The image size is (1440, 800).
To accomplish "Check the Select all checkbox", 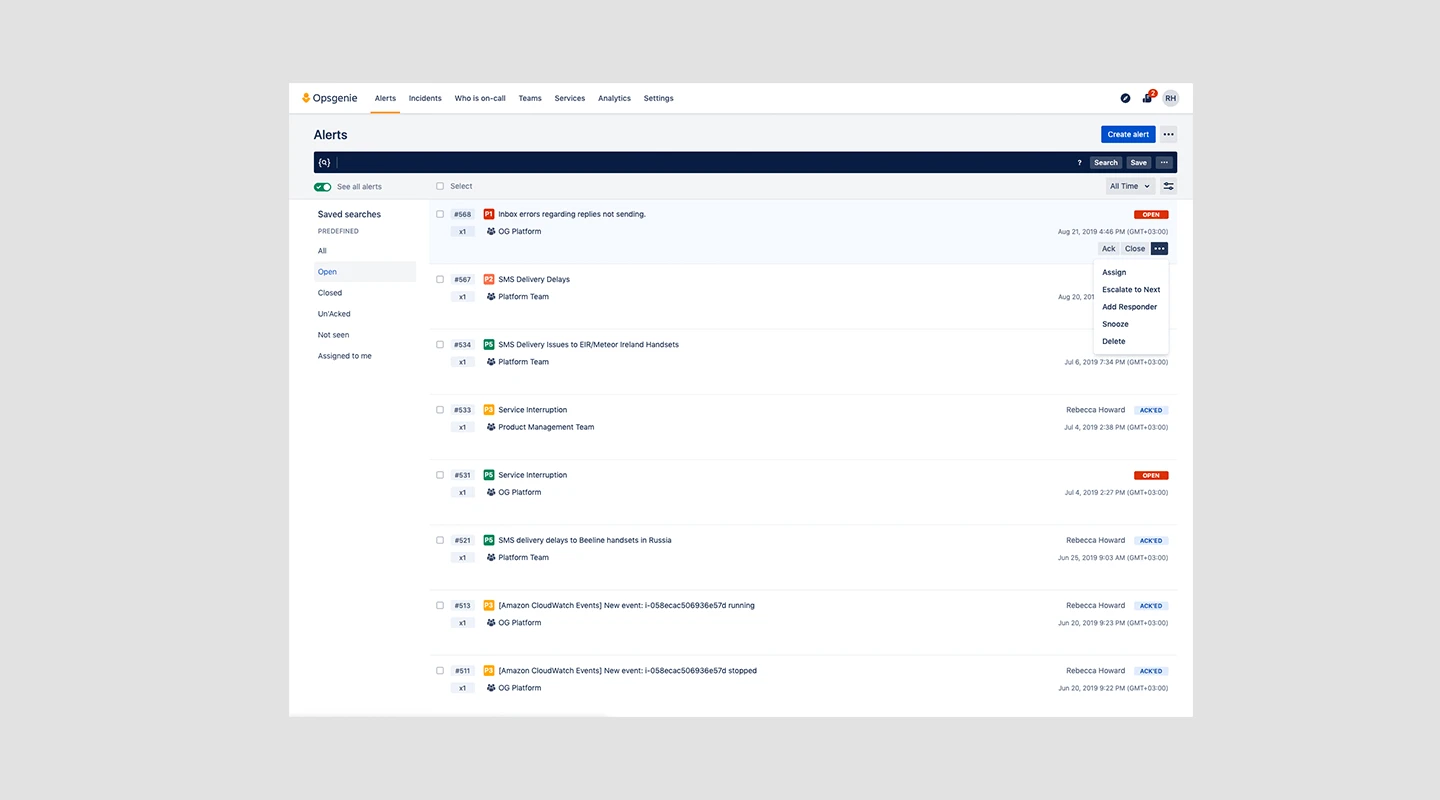I will pyautogui.click(x=440, y=186).
